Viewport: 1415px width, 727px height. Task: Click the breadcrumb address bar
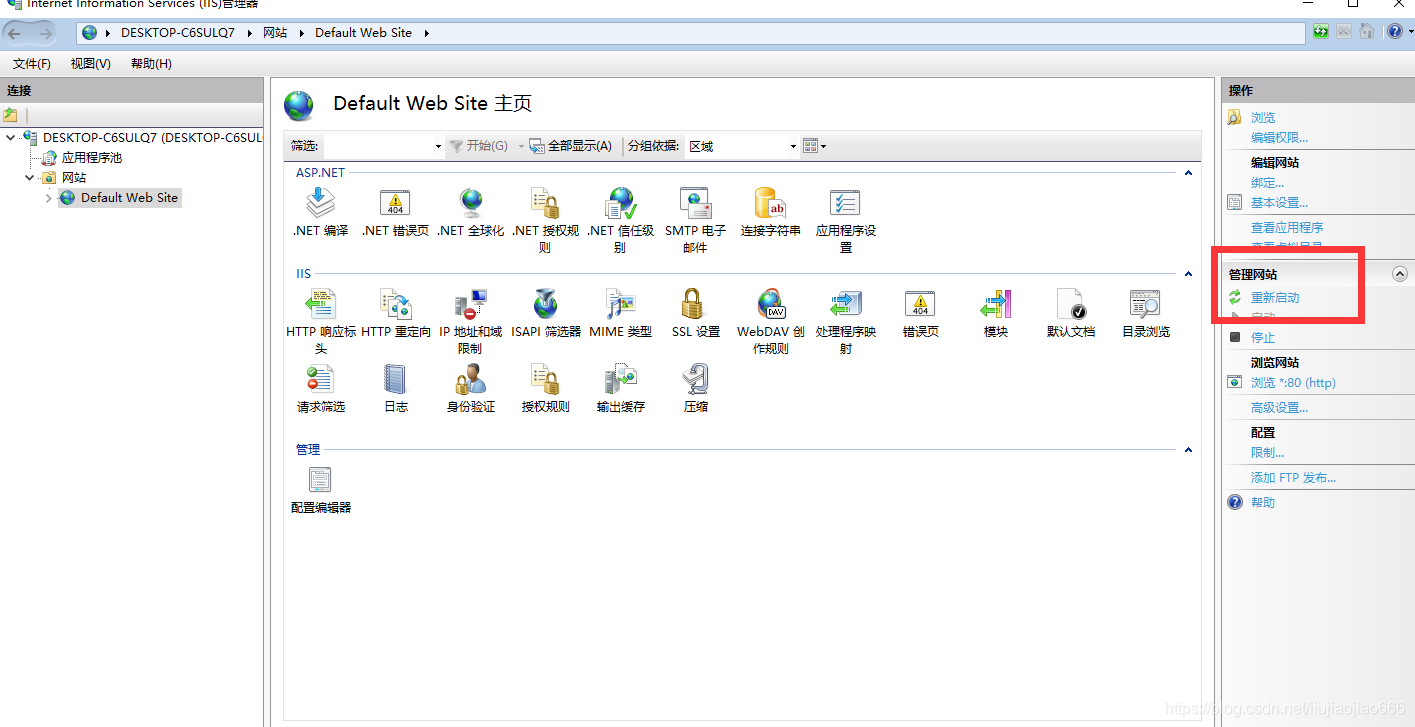(x=691, y=33)
